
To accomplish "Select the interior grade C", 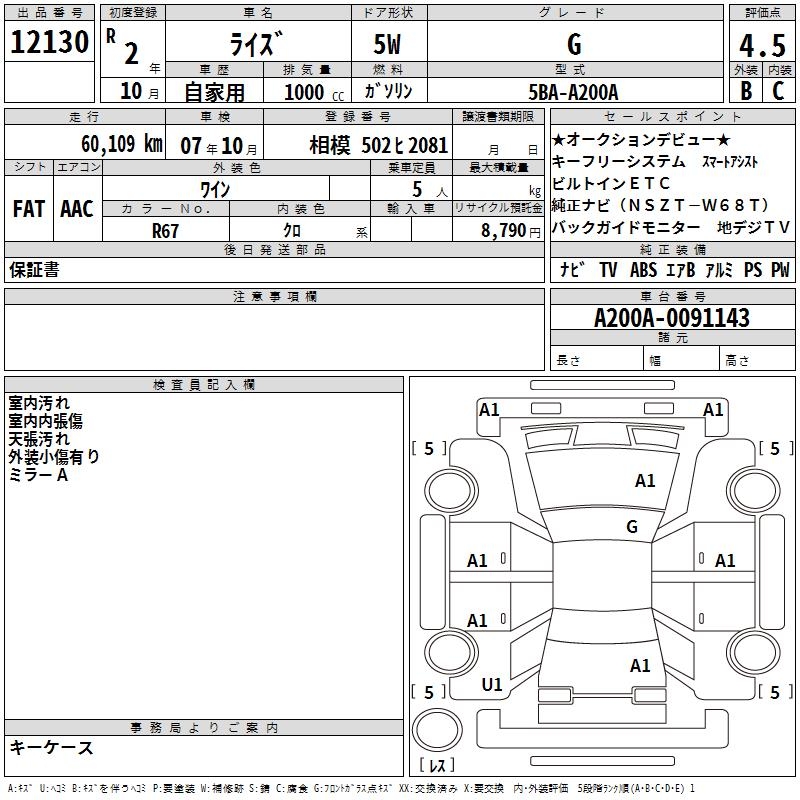I will click(778, 91).
